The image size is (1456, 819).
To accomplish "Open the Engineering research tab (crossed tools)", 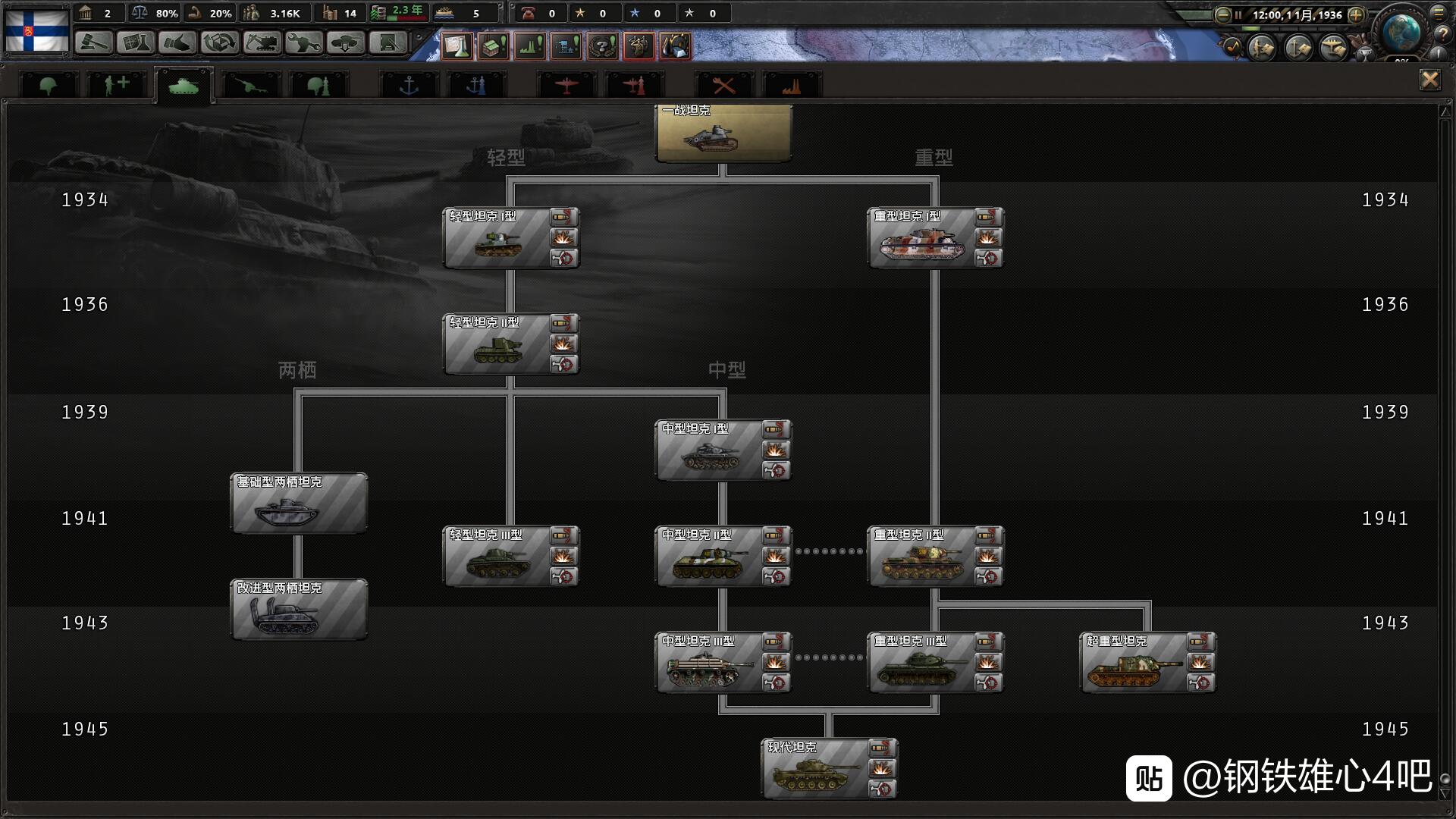I will [724, 84].
